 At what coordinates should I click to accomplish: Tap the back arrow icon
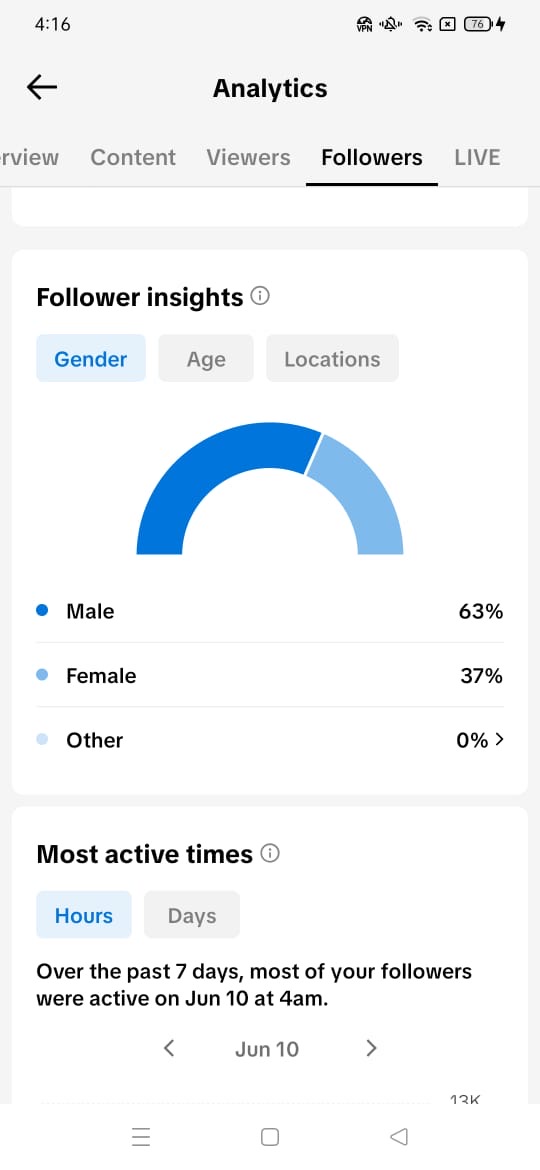coord(42,87)
